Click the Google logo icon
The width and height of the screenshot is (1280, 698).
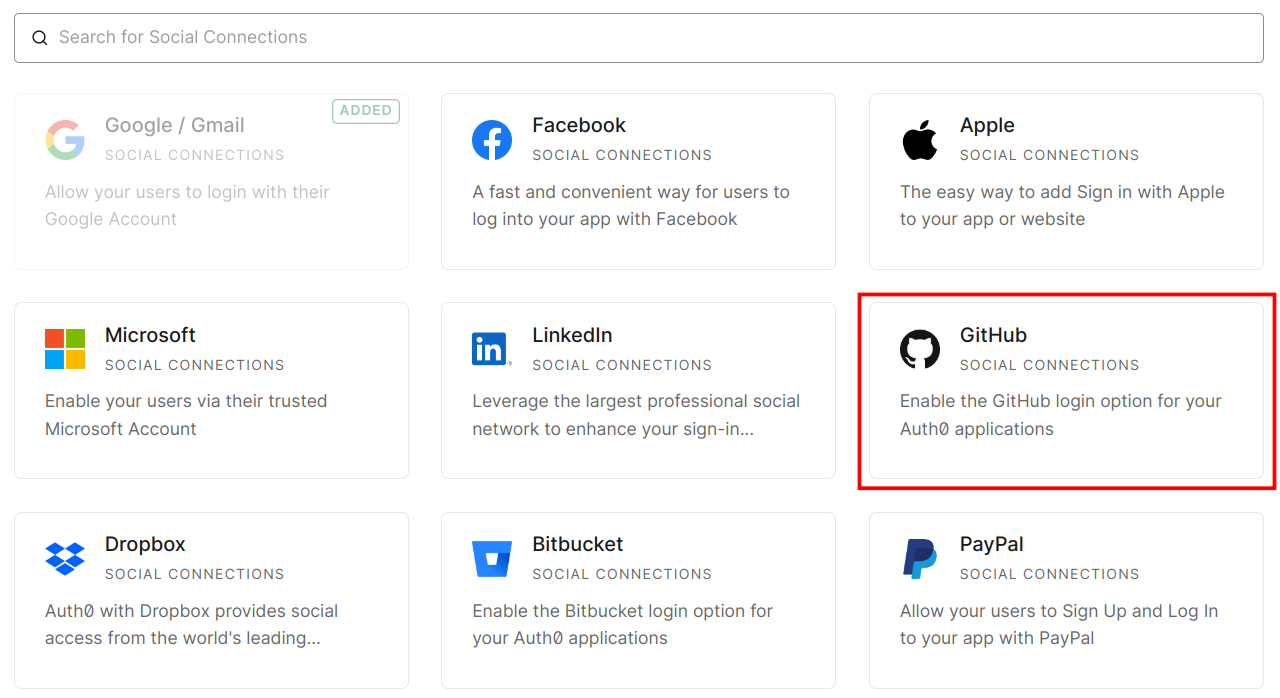(x=65, y=140)
